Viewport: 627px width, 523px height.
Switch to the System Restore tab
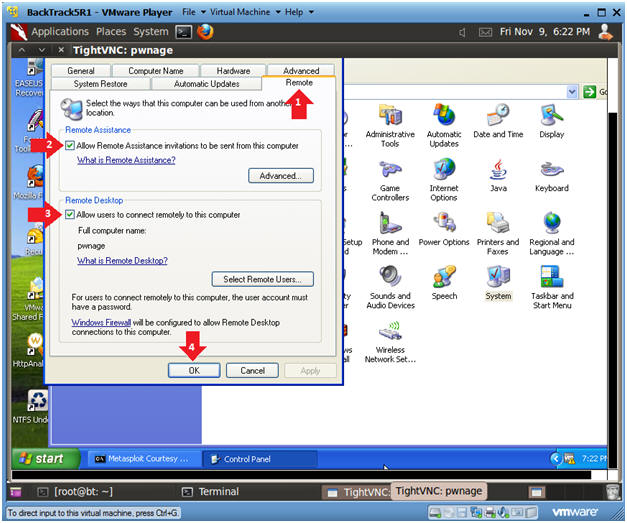click(100, 84)
